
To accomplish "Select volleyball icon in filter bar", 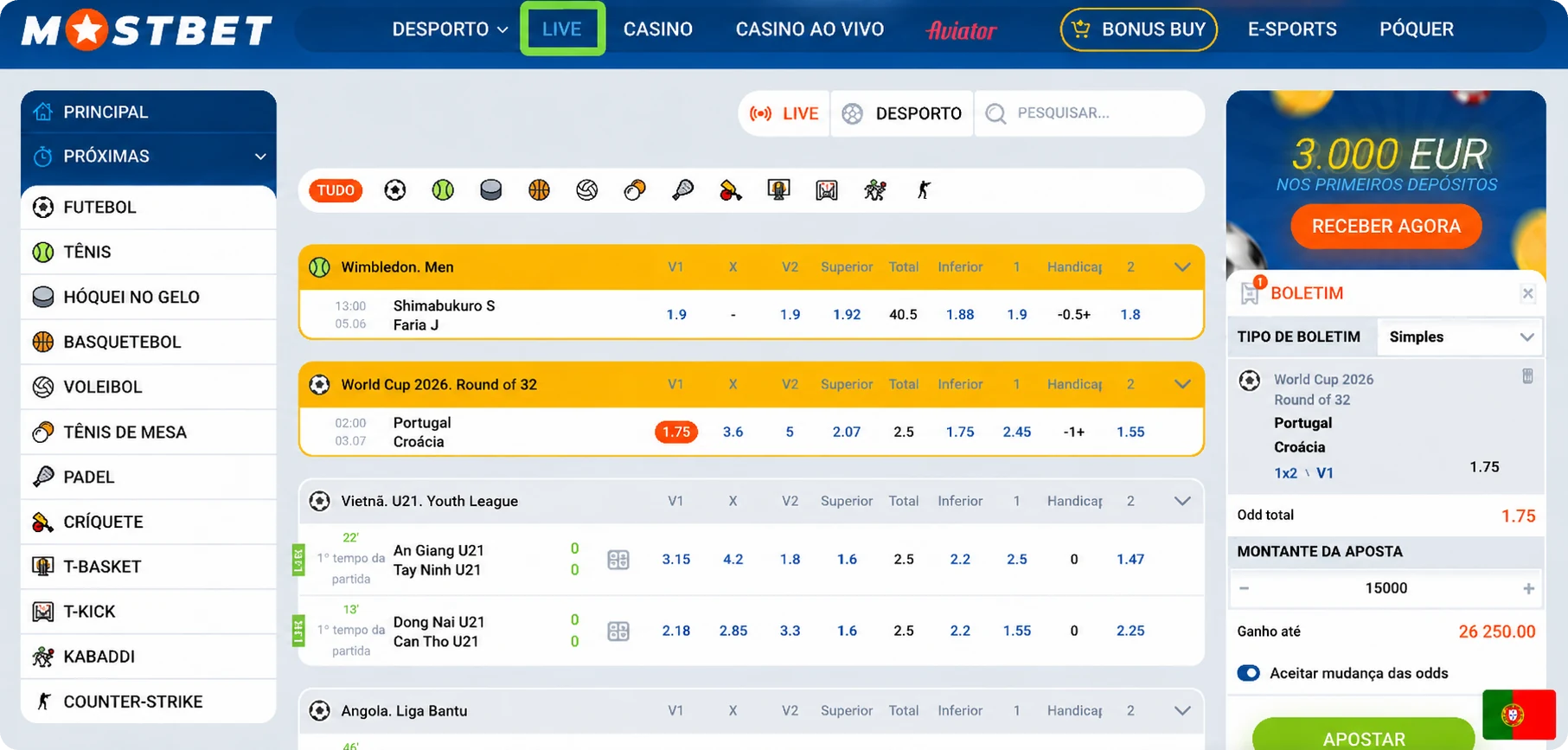I will pyautogui.click(x=587, y=190).
